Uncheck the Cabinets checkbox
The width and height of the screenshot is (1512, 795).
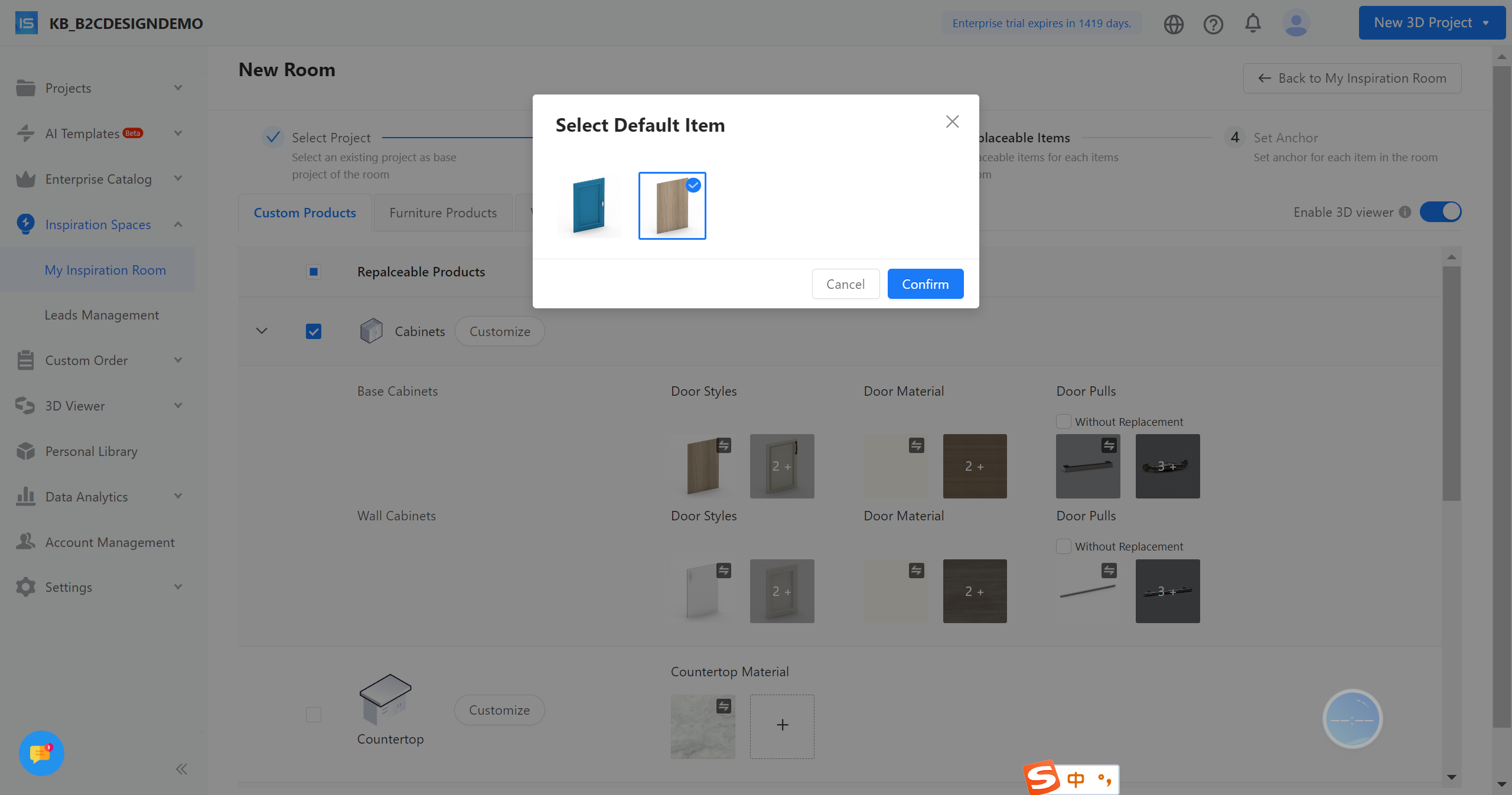tap(314, 331)
